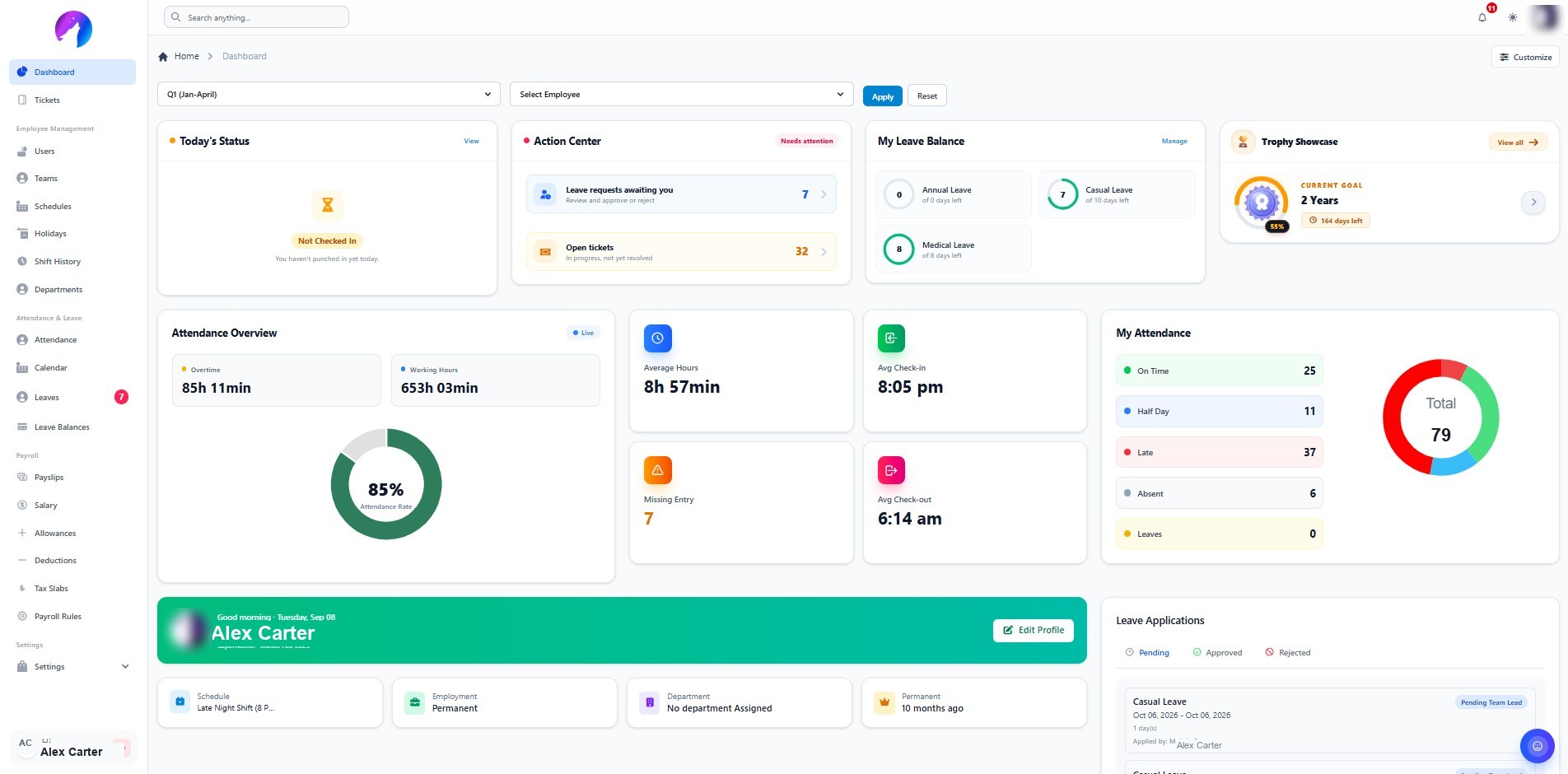Open Salary sidebar icon
The height and width of the screenshot is (774, 1568).
point(22,506)
